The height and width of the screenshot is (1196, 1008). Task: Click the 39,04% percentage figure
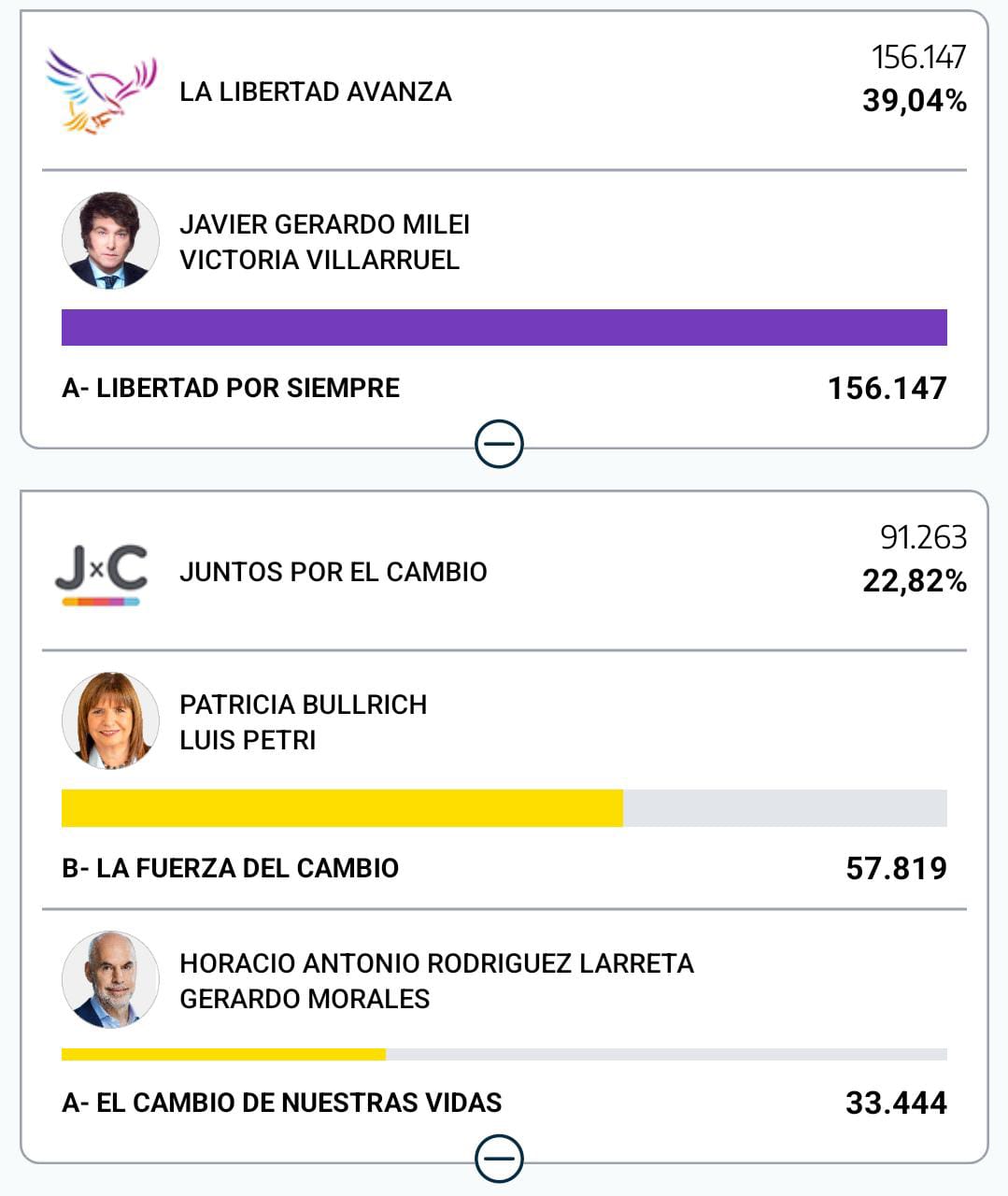tap(914, 101)
